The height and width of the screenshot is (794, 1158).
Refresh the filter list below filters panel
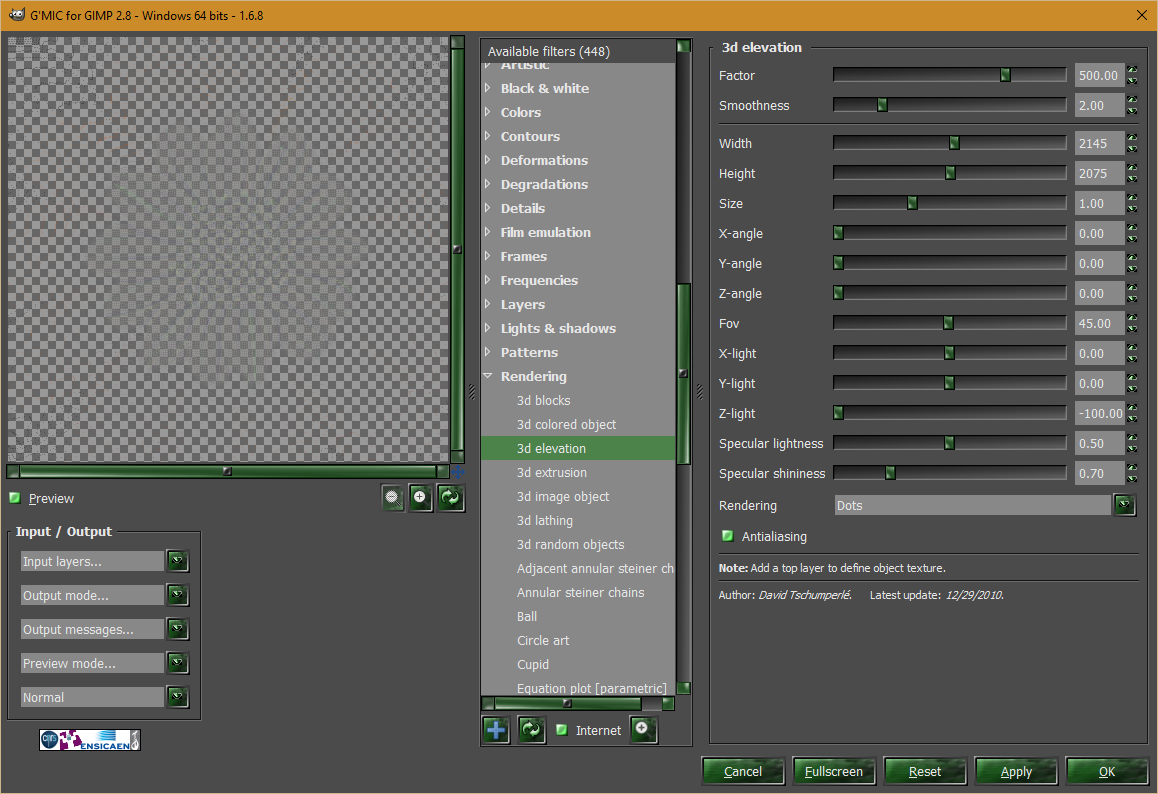click(531, 730)
